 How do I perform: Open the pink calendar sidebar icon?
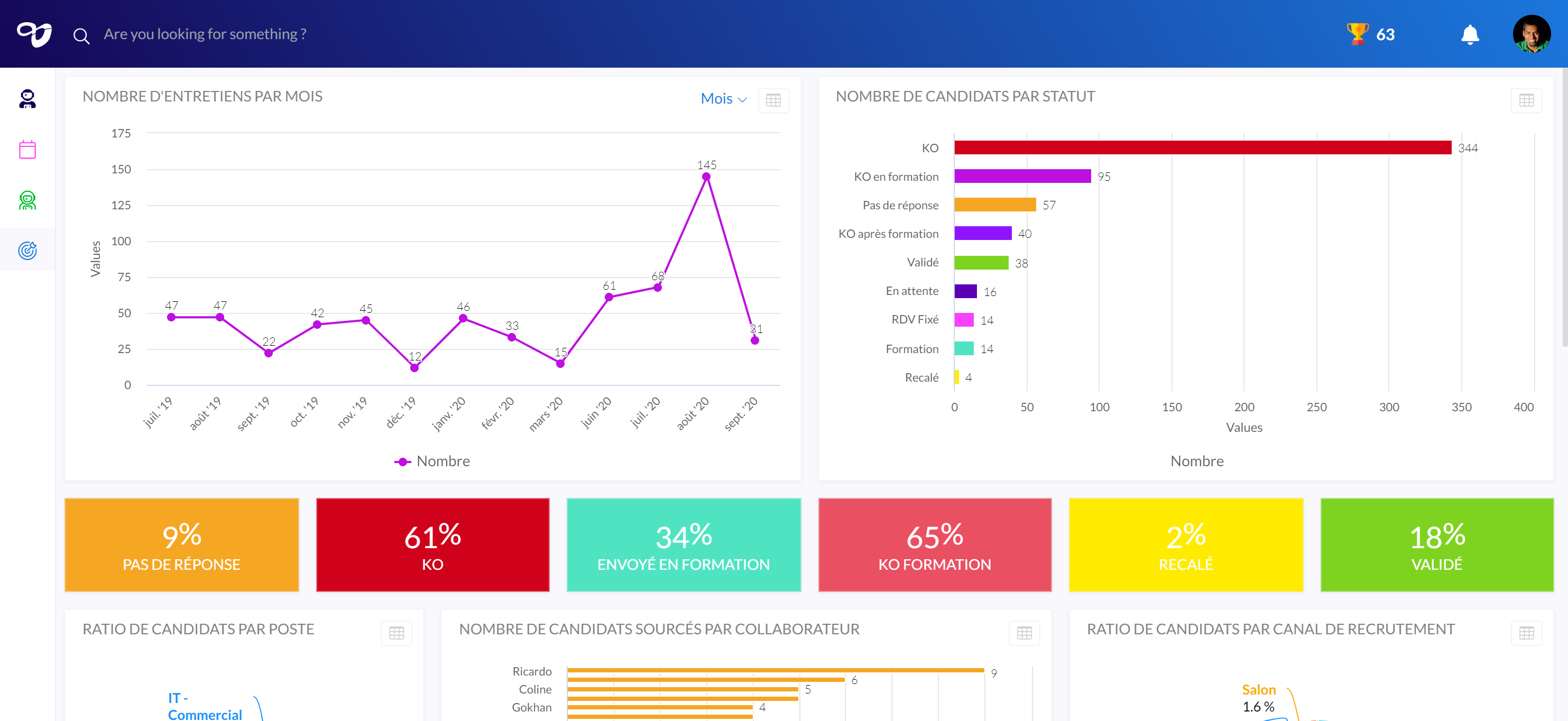click(27, 149)
